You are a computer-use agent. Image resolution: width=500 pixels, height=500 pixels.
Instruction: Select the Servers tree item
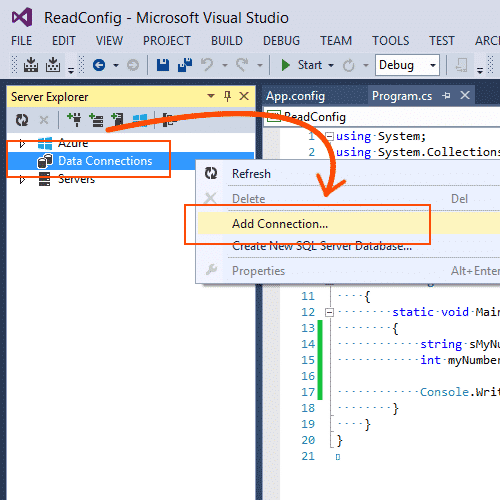(76, 179)
